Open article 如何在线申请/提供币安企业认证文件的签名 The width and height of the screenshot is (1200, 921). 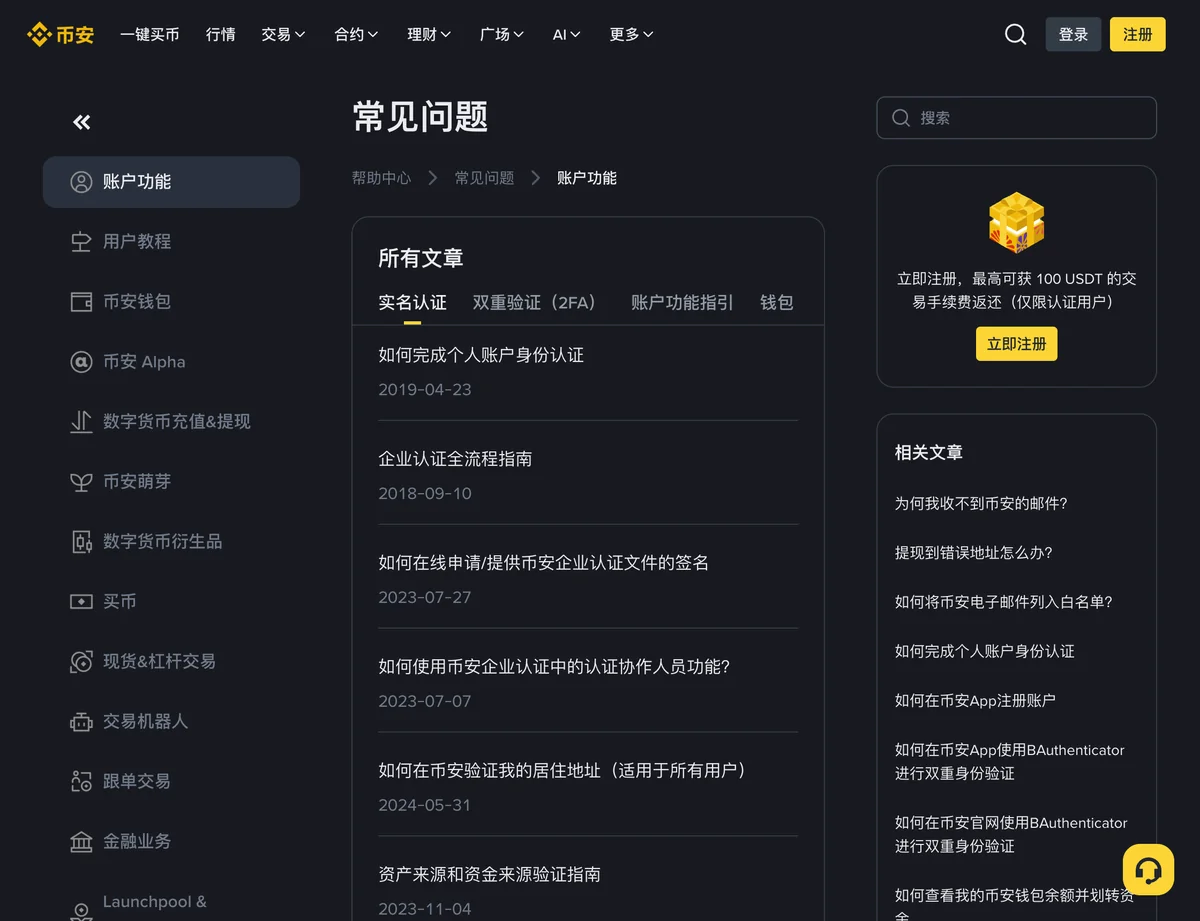coord(544,563)
